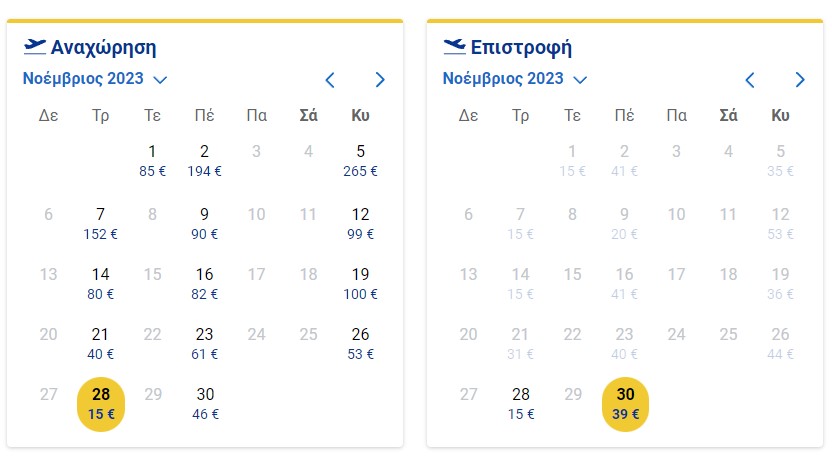Pick departure date 19 at 100 €
Viewport: 832px width, 459px height.
[x=361, y=282]
